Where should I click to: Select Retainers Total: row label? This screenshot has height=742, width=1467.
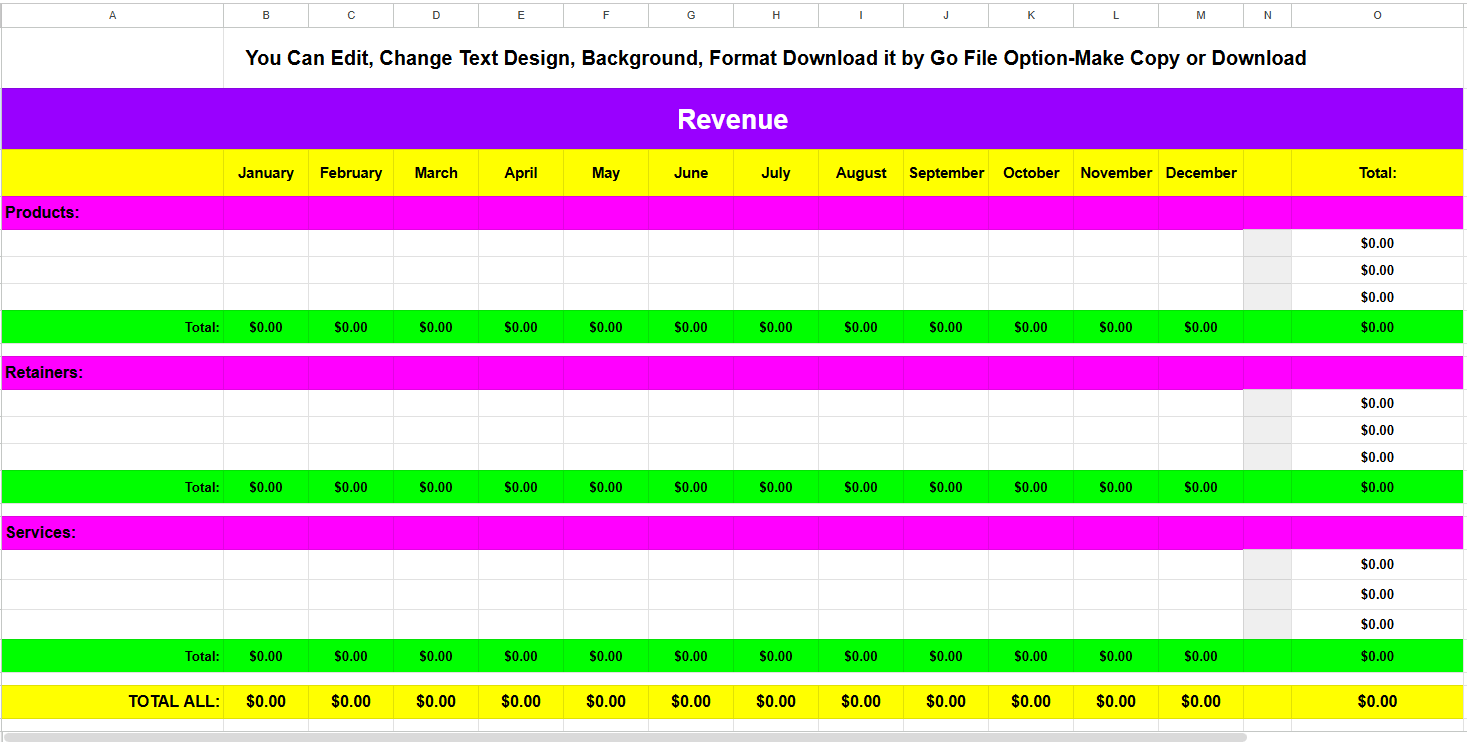pyautogui.click(x=202, y=487)
